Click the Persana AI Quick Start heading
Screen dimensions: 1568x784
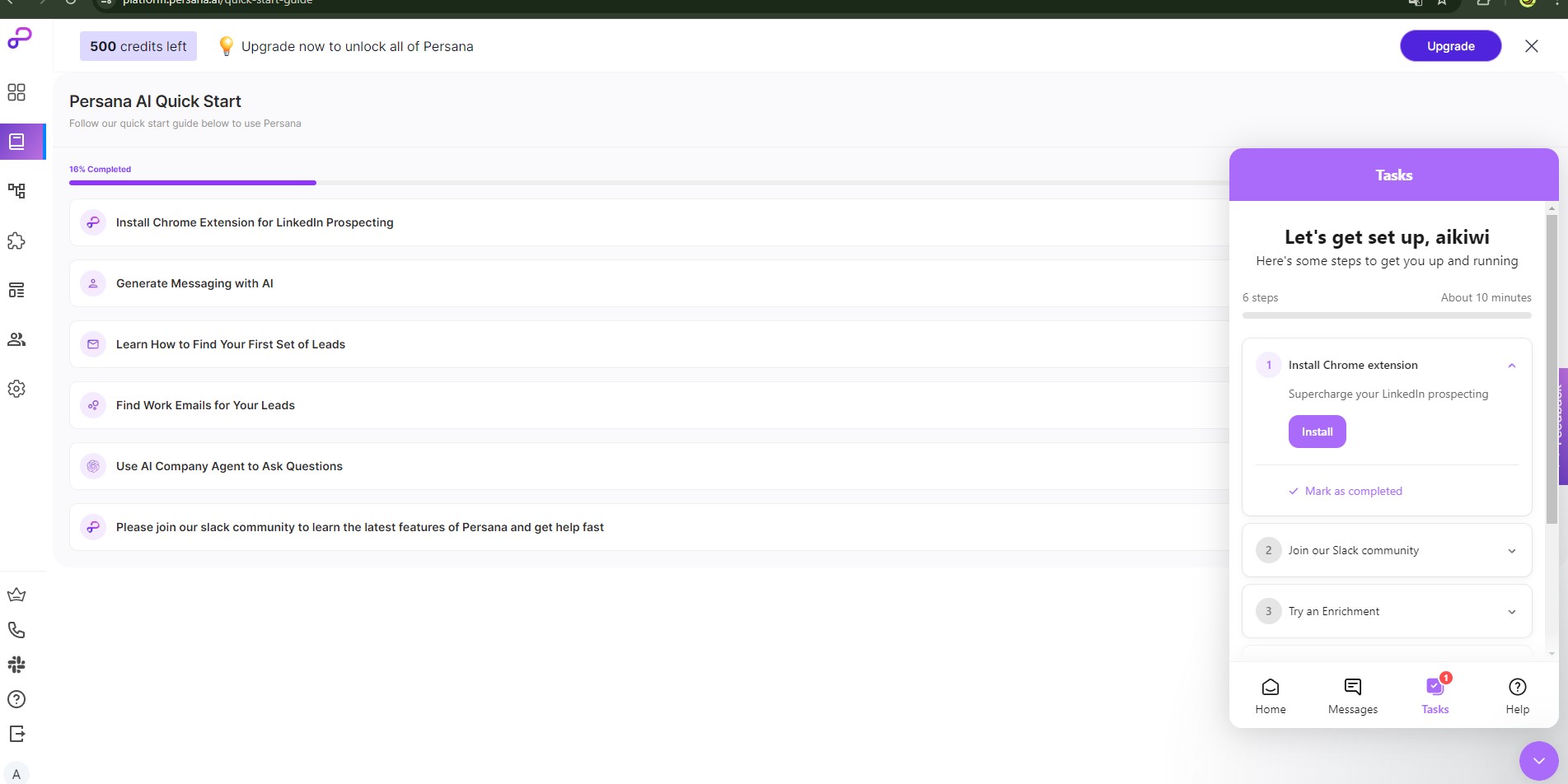point(155,101)
